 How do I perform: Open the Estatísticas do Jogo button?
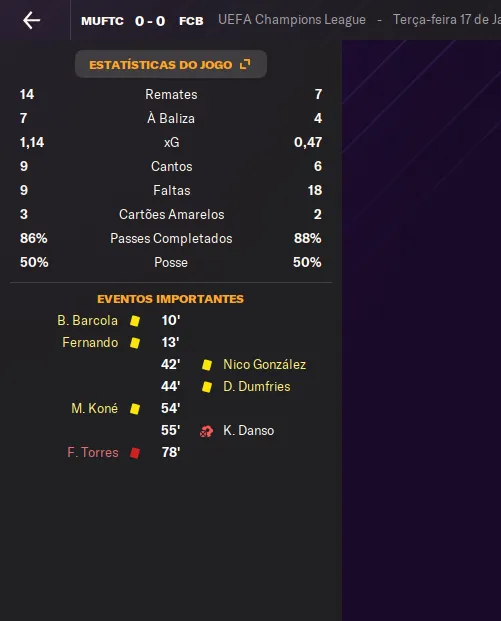click(171, 64)
